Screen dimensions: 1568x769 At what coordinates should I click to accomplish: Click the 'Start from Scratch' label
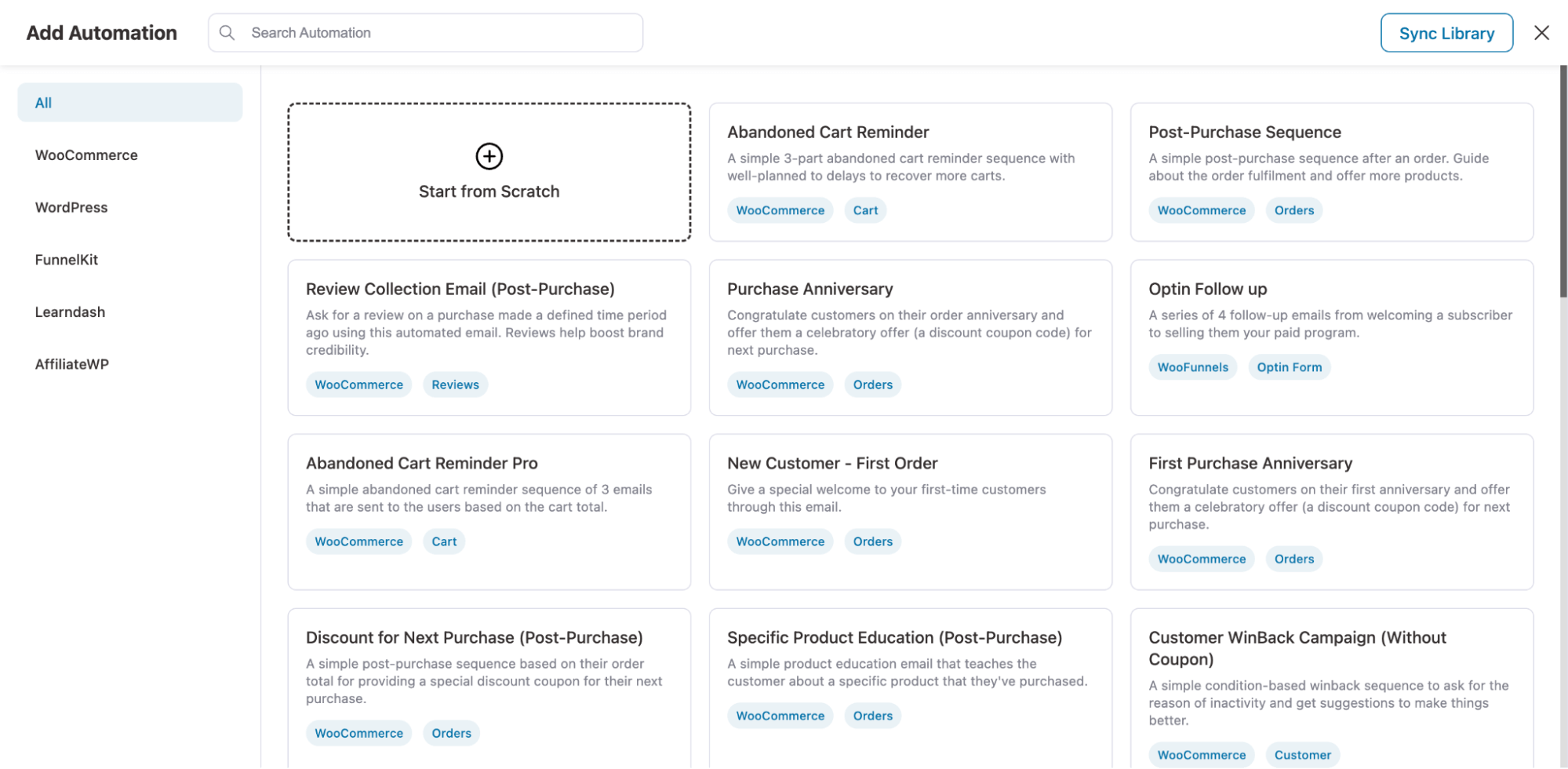[489, 191]
